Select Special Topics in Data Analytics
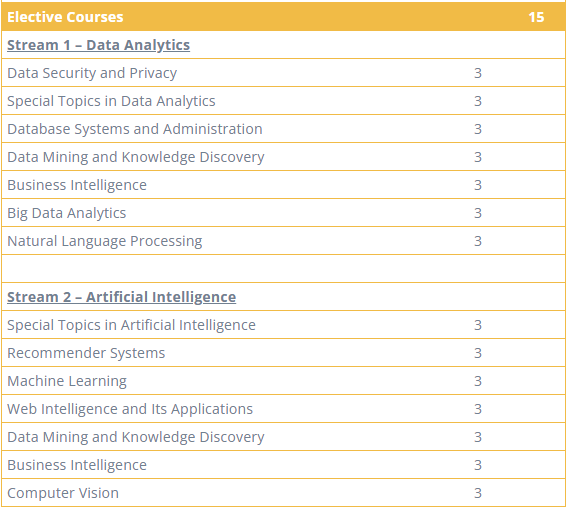The height and width of the screenshot is (507, 569). tap(111, 101)
